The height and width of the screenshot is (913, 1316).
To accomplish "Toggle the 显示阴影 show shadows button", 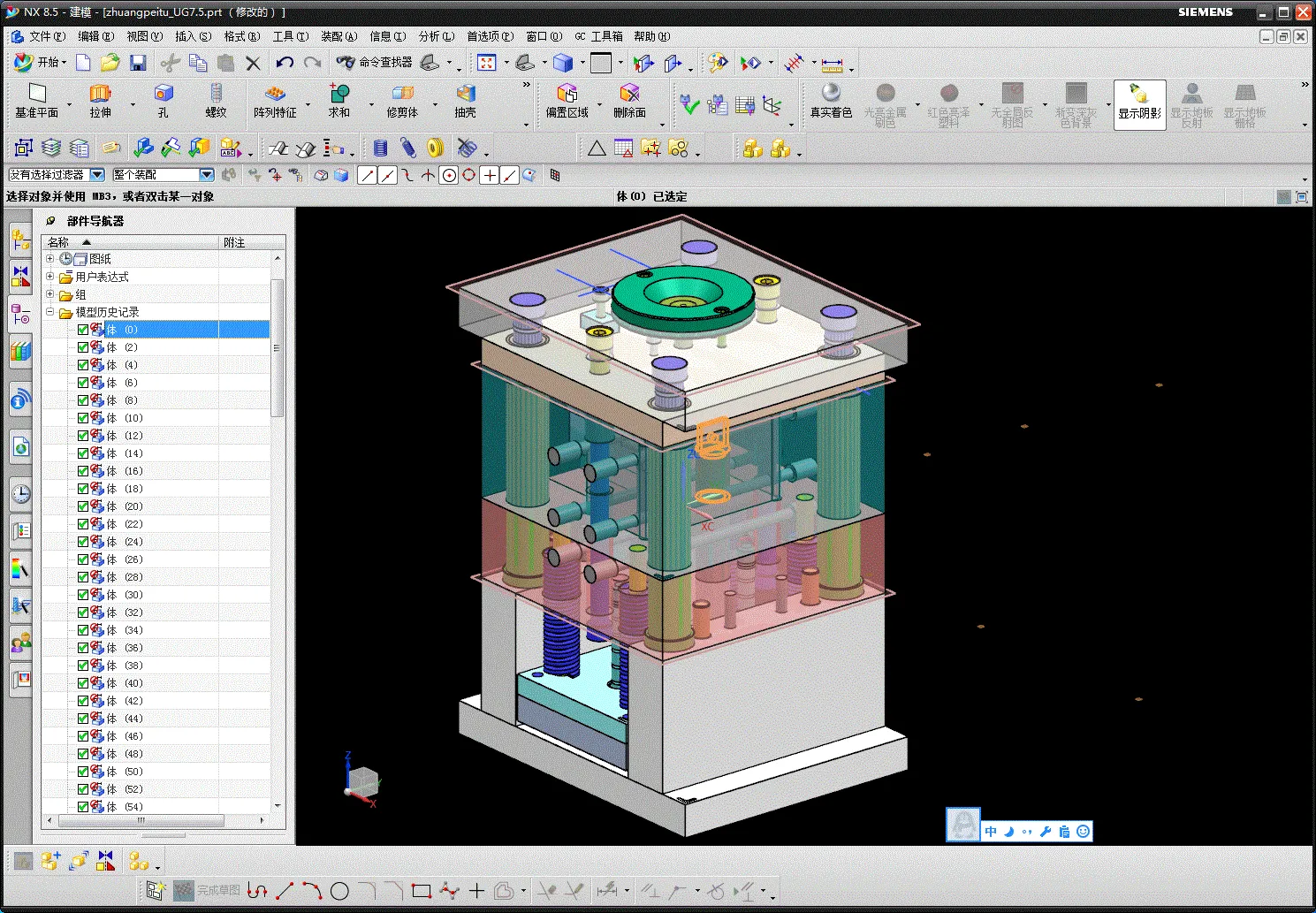I will pos(1139,103).
